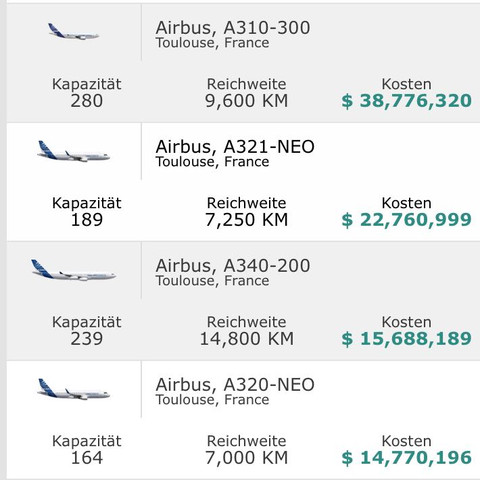Image resolution: width=480 pixels, height=480 pixels.
Task: Open the Airbus, A340-200 title
Action: pyautogui.click(x=233, y=266)
